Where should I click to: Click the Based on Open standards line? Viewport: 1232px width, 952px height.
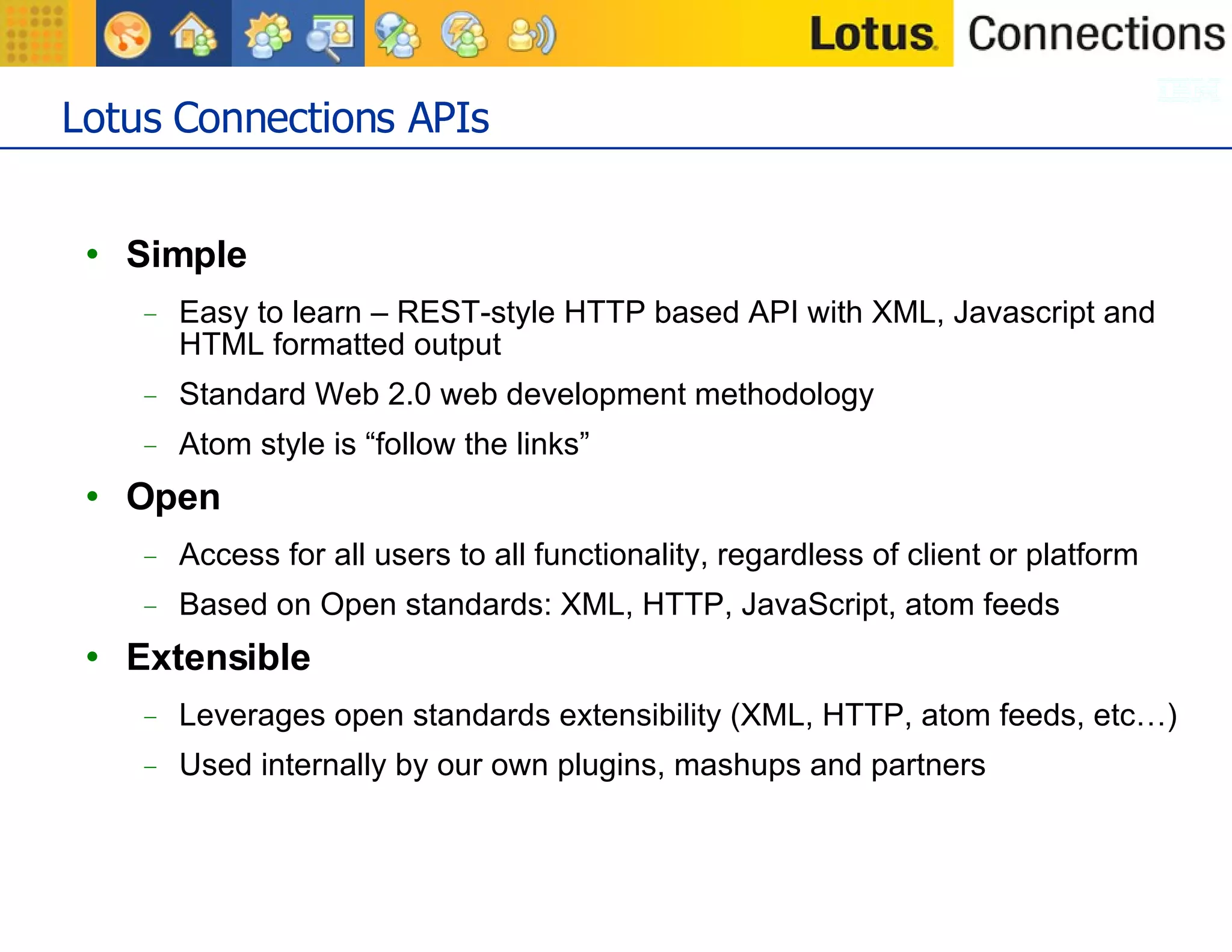point(619,605)
